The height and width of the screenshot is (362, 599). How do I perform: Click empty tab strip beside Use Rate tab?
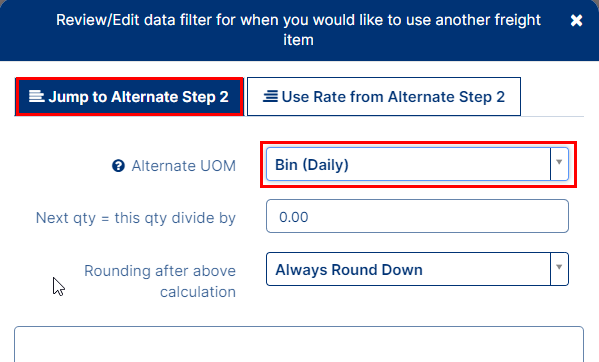pyautogui.click(x=552, y=97)
